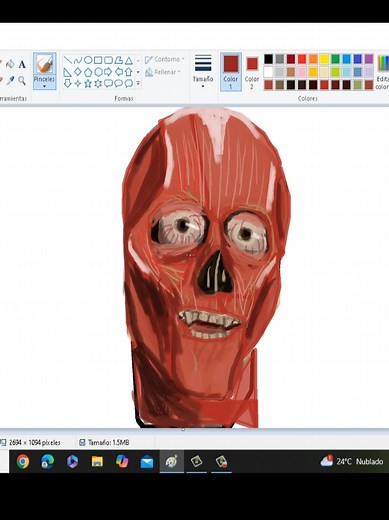This screenshot has width=389, height=520.
Task: Click the '2694 × 1094 píxeles' status text
Action: pos(35,443)
